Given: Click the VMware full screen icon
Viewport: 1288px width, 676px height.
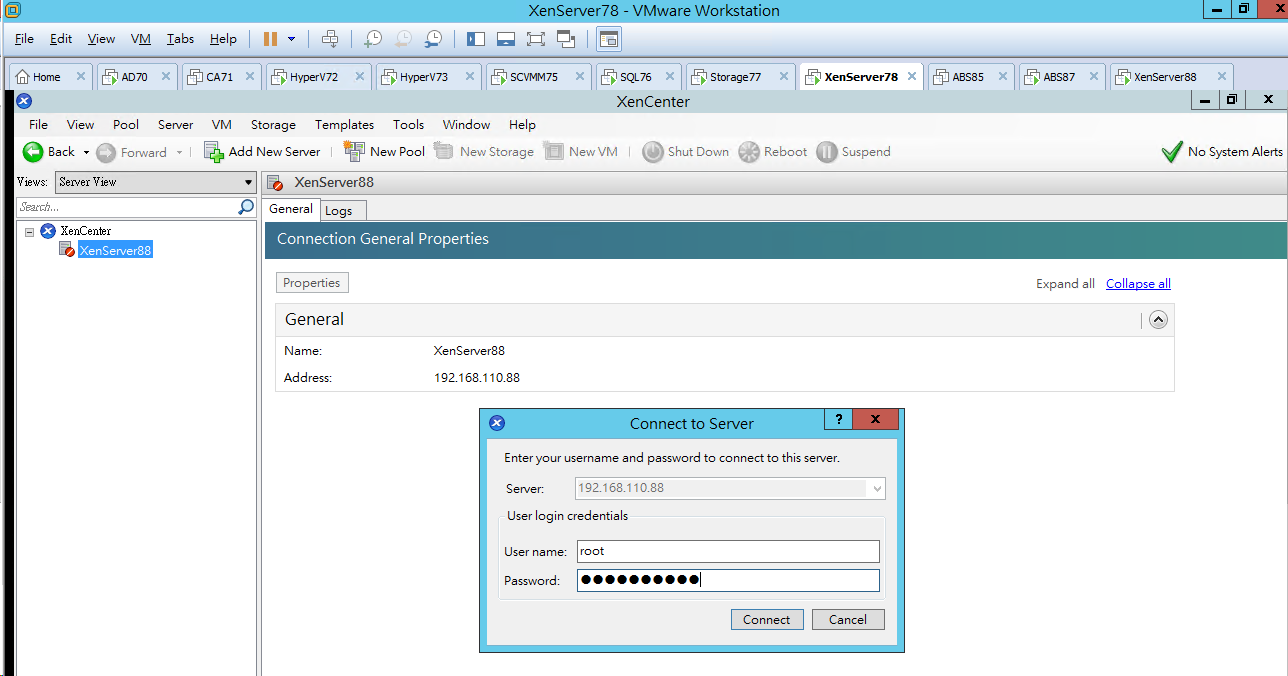Looking at the screenshot, I should click(535, 39).
